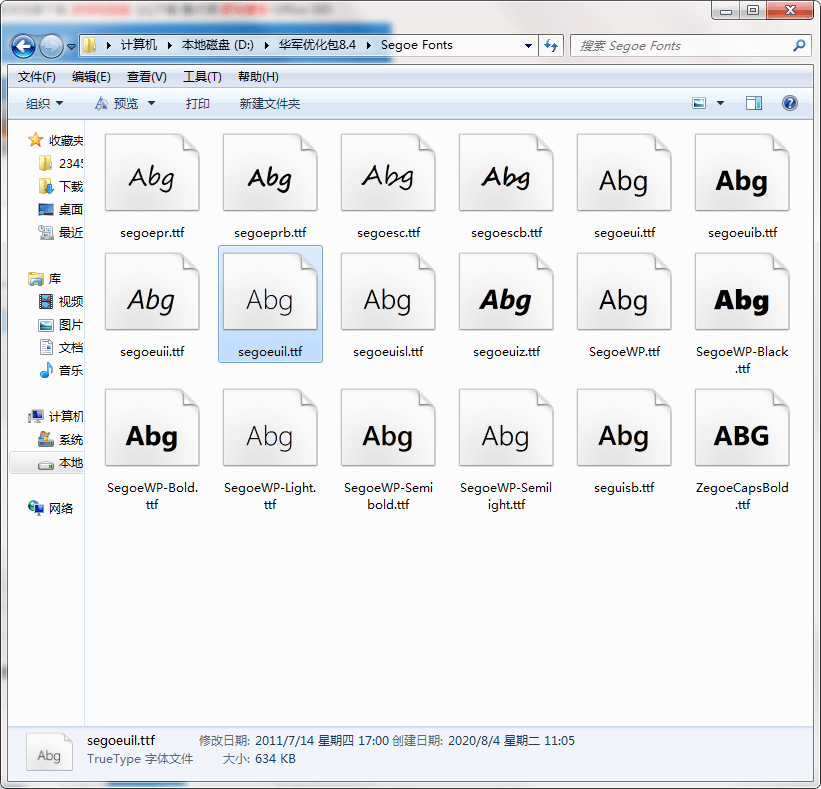
Task: Open the 文件(F) menu
Action: [37, 77]
